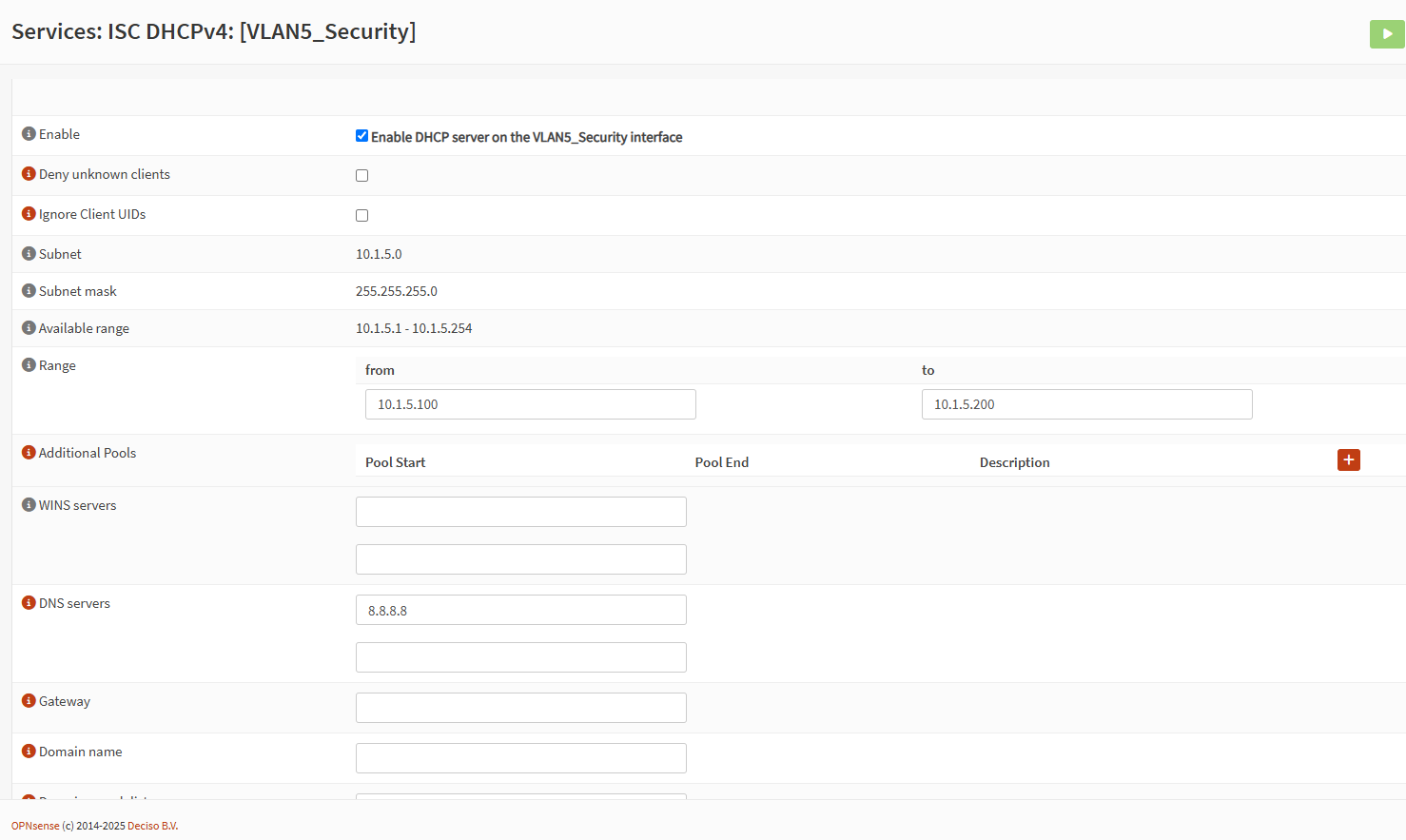Click the info icon beside Enable
1406x840 pixels.
(28, 134)
